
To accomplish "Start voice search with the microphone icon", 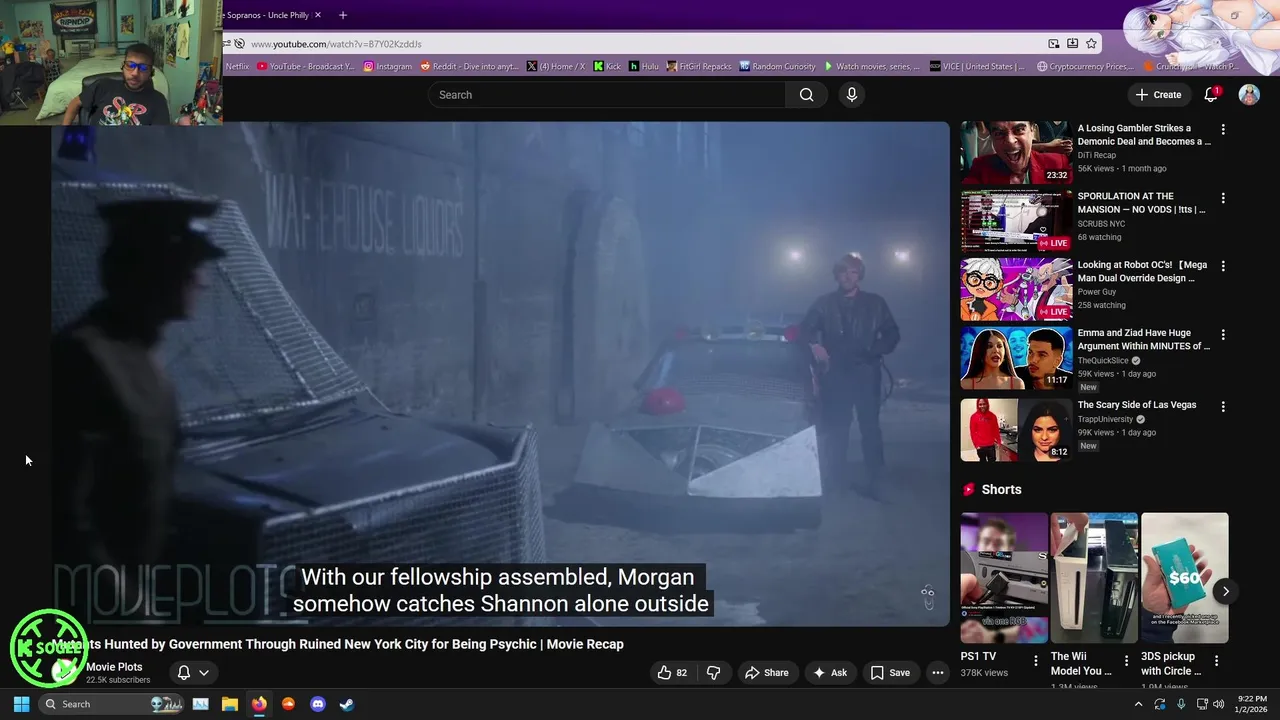I will tap(852, 95).
